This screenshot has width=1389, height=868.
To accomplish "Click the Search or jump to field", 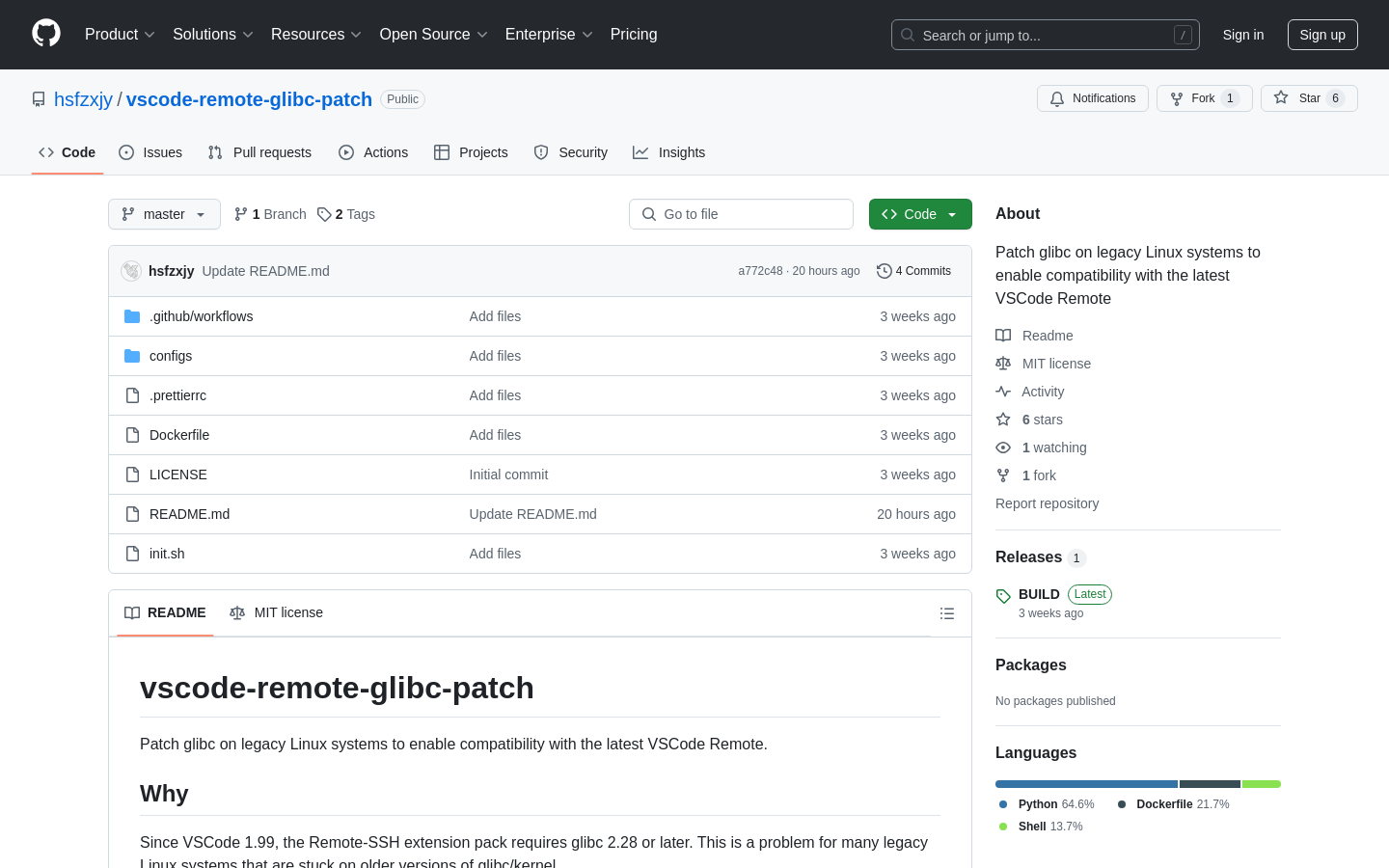I will point(1046,35).
